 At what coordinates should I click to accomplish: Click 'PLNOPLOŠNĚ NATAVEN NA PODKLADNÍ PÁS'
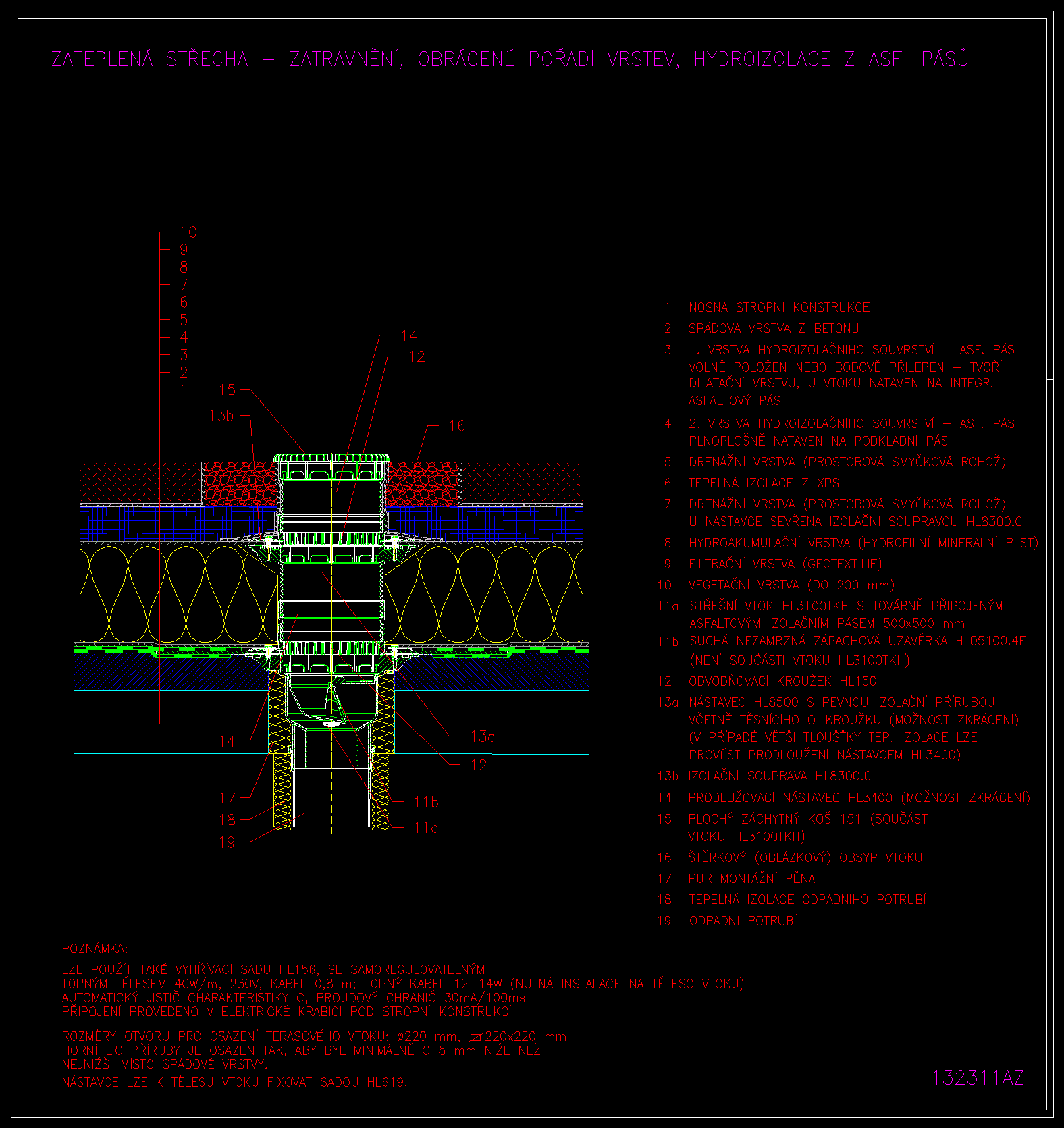click(818, 441)
